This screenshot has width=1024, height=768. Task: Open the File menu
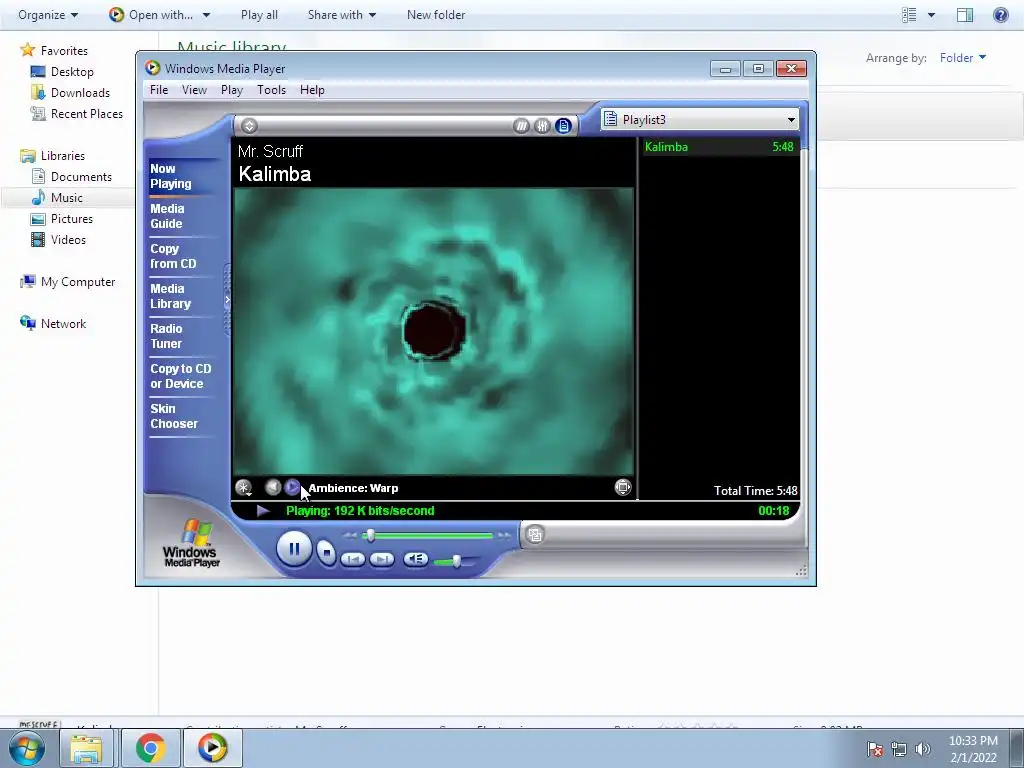tap(159, 90)
